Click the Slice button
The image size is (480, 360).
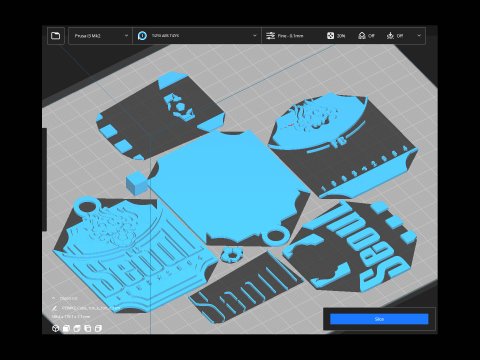click(x=379, y=319)
